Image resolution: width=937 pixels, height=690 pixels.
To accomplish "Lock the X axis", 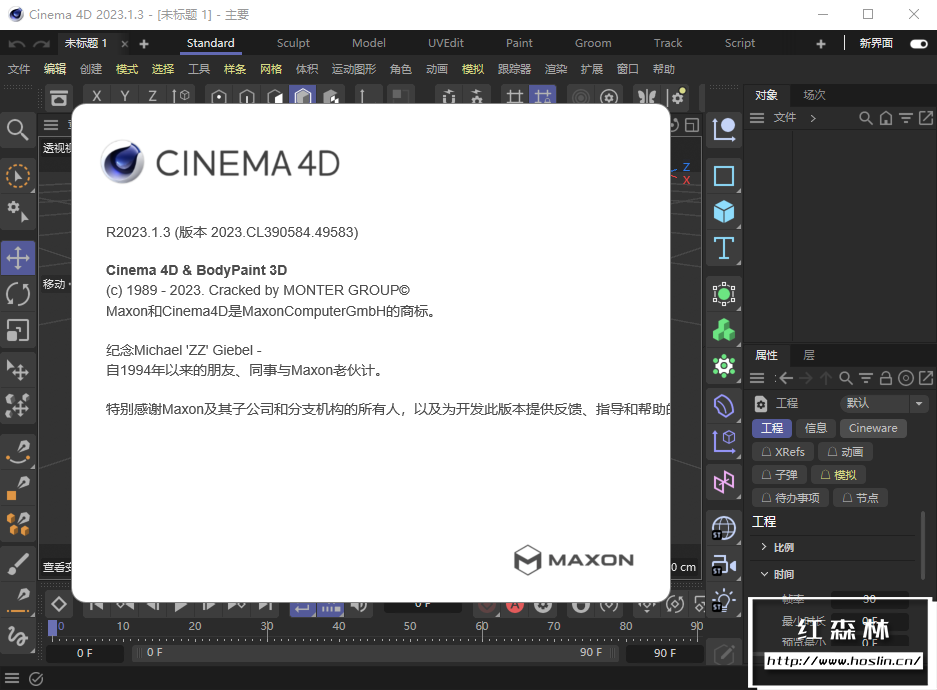I will [x=97, y=96].
